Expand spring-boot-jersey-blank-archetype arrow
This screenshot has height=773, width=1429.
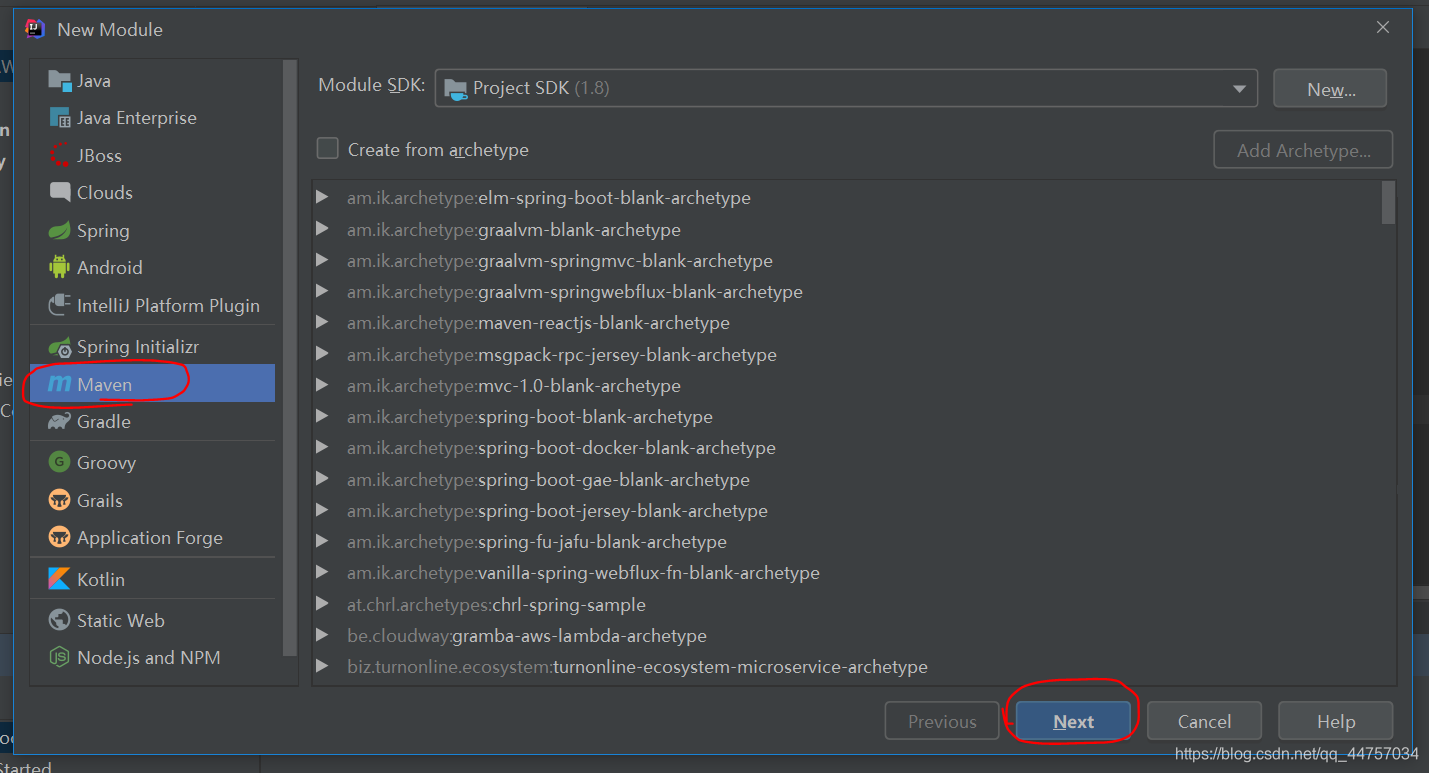(322, 510)
